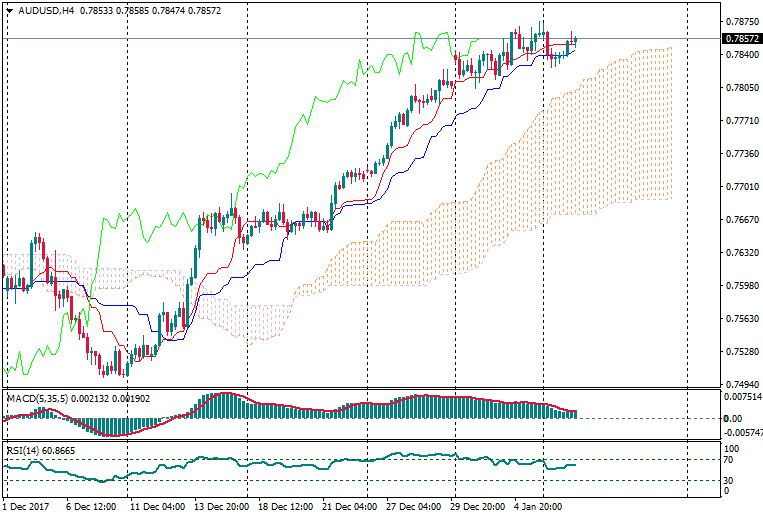The width and height of the screenshot is (763, 518).
Task: Click the MACD(5,35,5) indicator label
Action: tap(37, 398)
